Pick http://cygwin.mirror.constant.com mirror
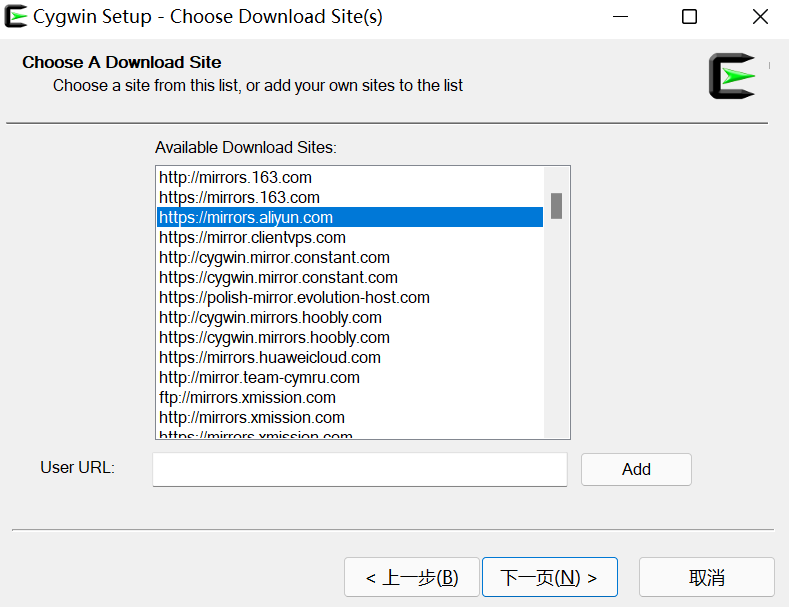 click(350, 258)
